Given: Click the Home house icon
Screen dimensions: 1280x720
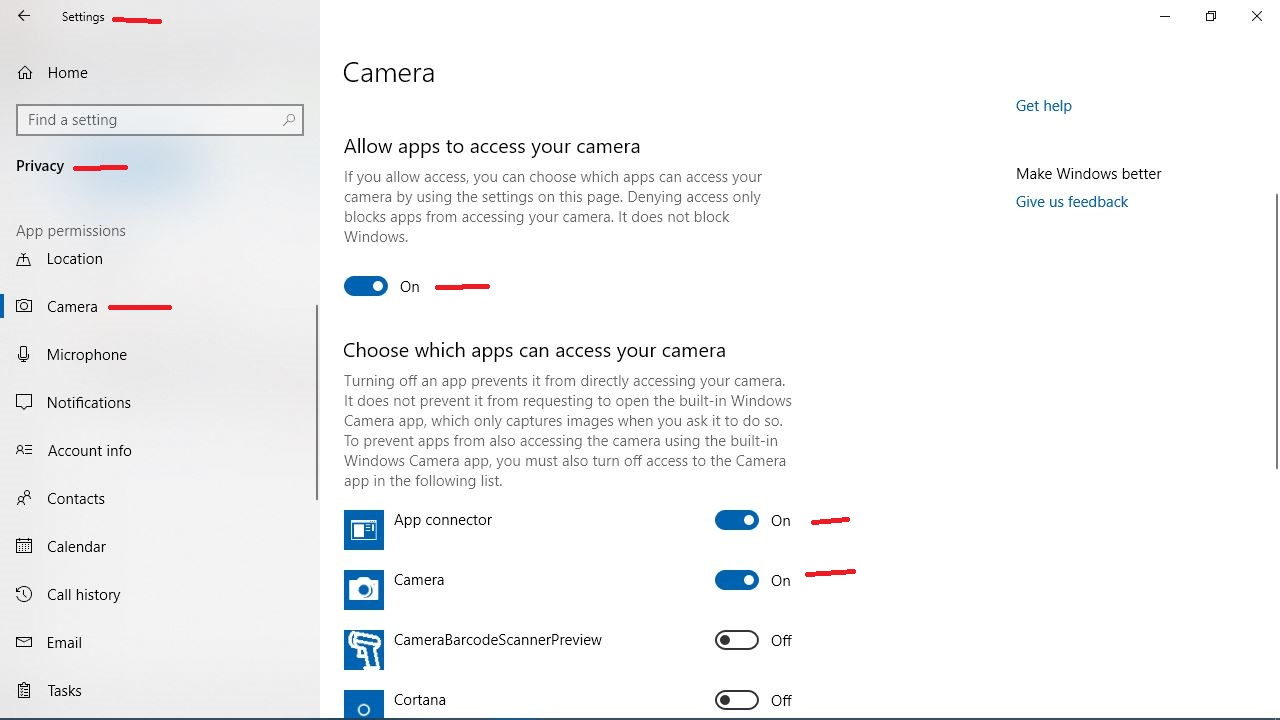Looking at the screenshot, I should 25,73.
